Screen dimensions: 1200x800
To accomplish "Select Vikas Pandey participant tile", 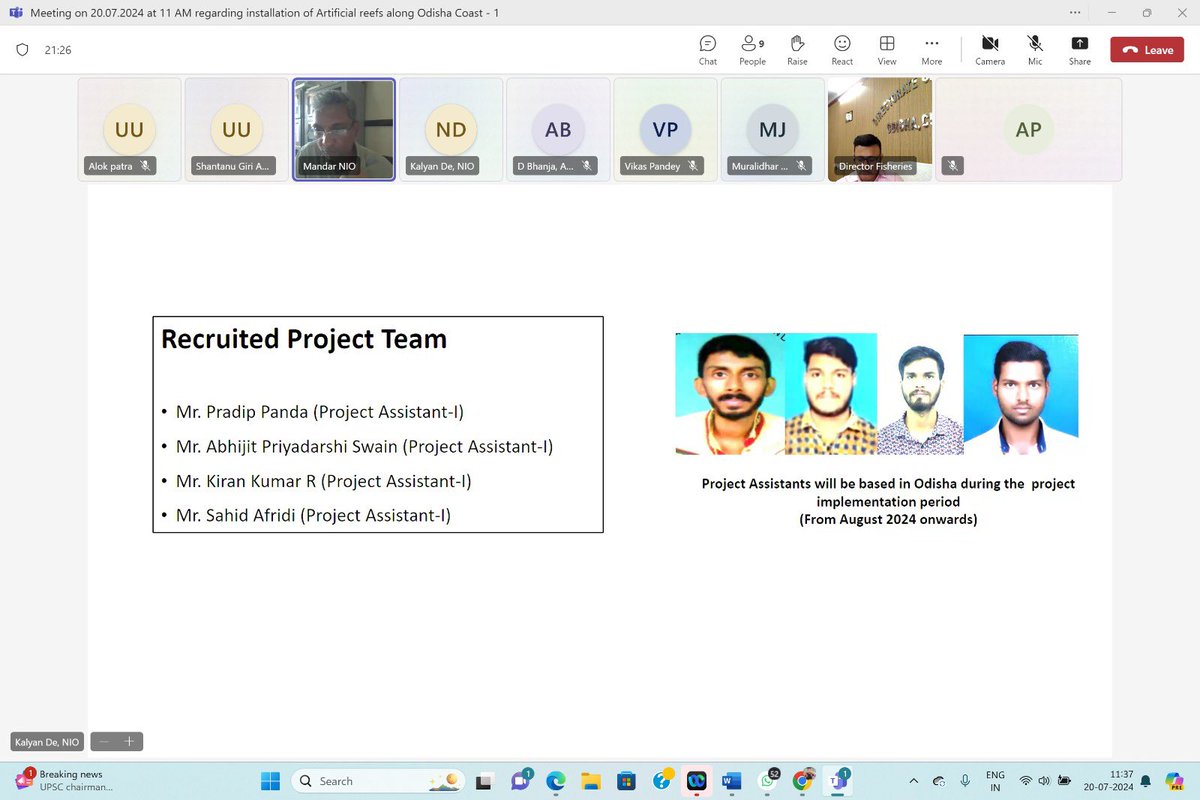I will click(x=664, y=129).
